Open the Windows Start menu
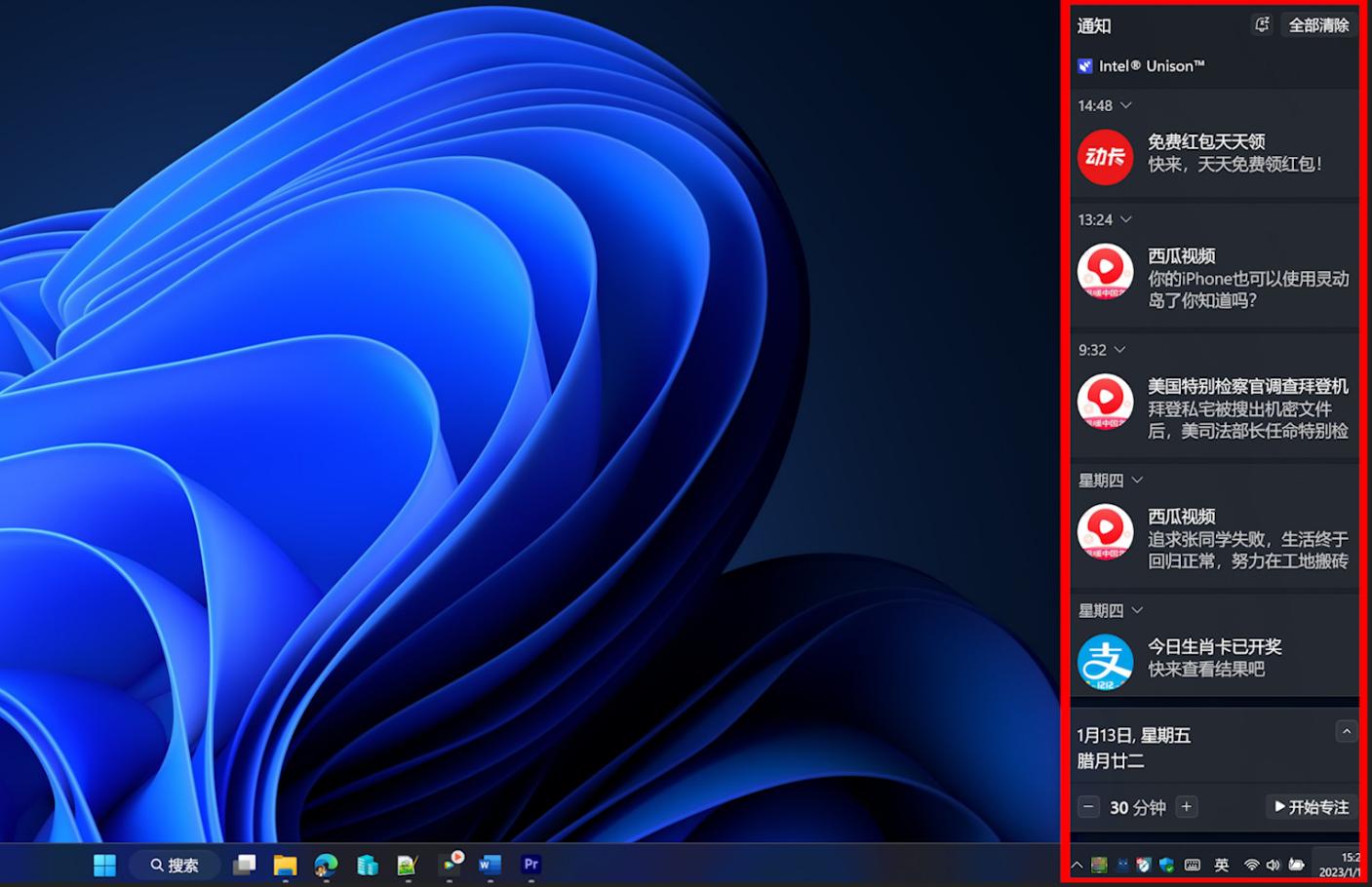The width and height of the screenshot is (1372, 887). pyautogui.click(x=104, y=865)
